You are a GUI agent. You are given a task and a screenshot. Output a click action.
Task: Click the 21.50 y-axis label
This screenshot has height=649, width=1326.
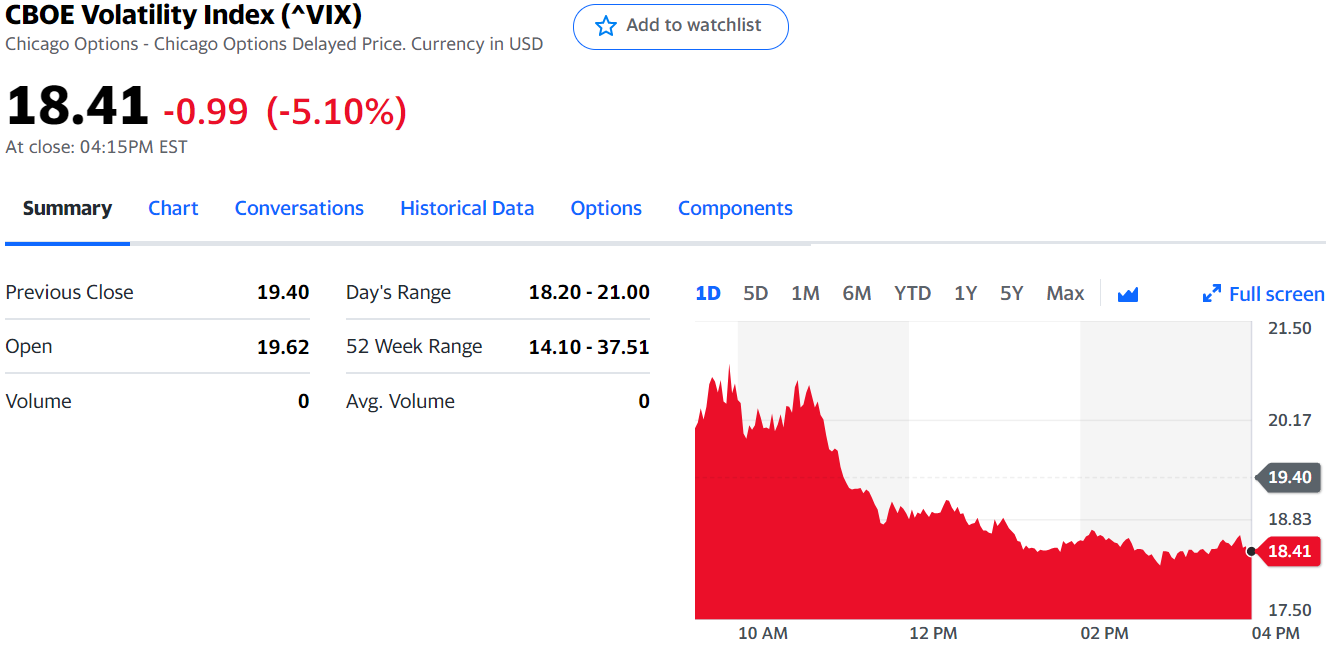(x=1290, y=328)
